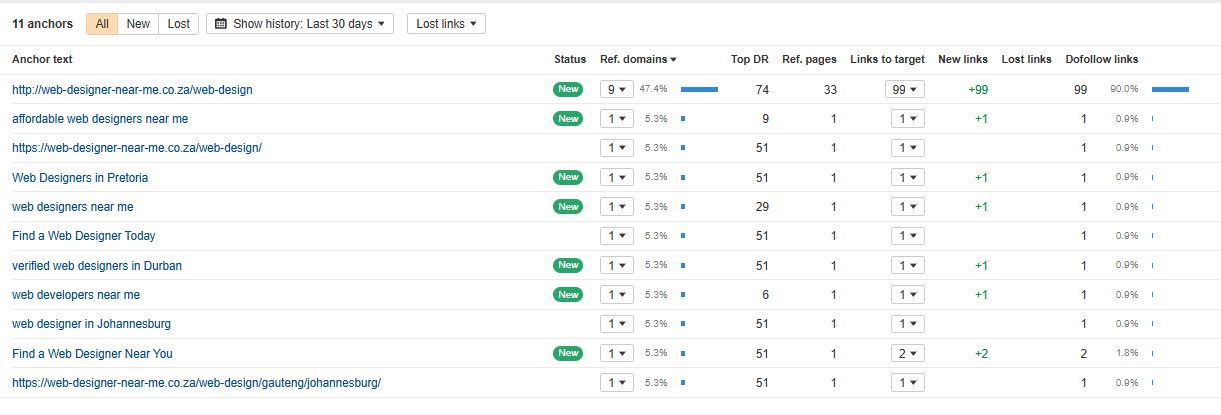
Task: Switch filter to New anchors
Action: click(x=138, y=24)
